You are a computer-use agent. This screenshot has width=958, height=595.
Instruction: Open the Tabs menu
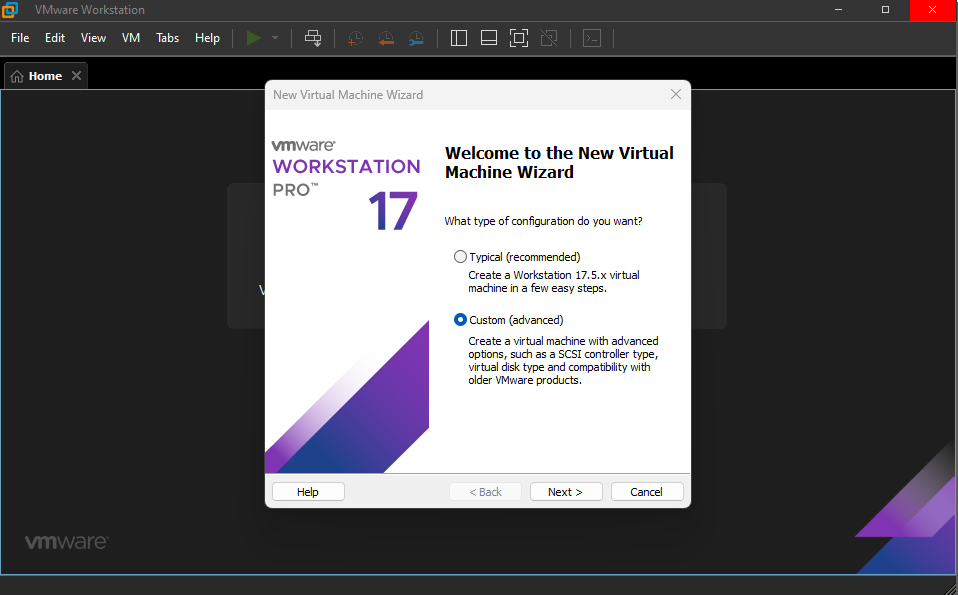pyautogui.click(x=167, y=38)
